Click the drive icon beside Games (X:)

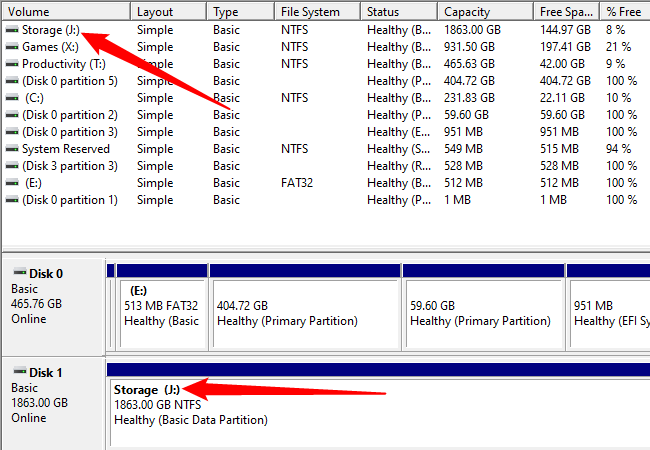12,47
